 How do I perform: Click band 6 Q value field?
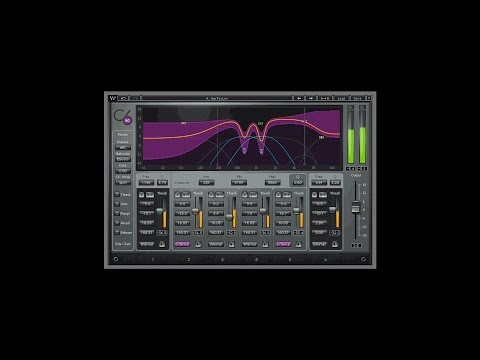pyautogui.click(x=335, y=183)
